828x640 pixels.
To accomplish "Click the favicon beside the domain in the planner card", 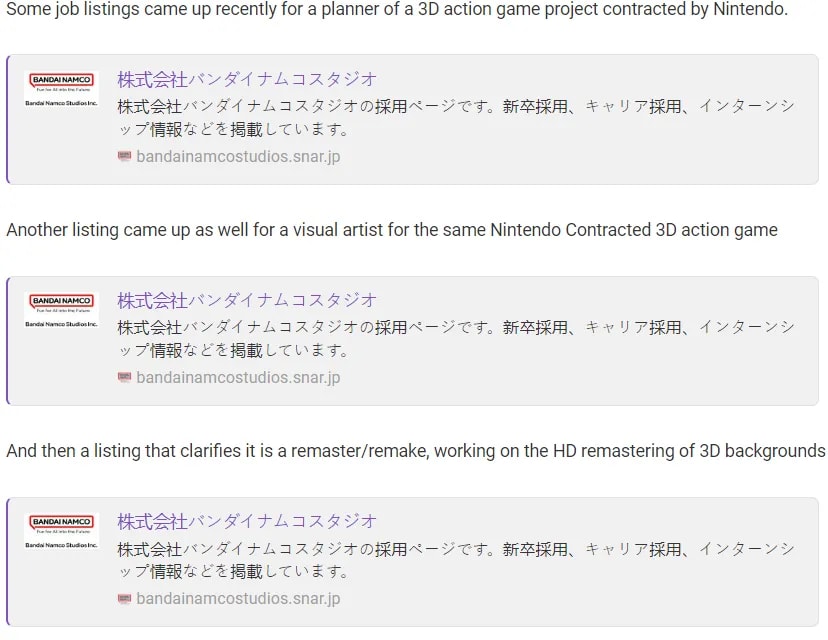I will point(124,156).
